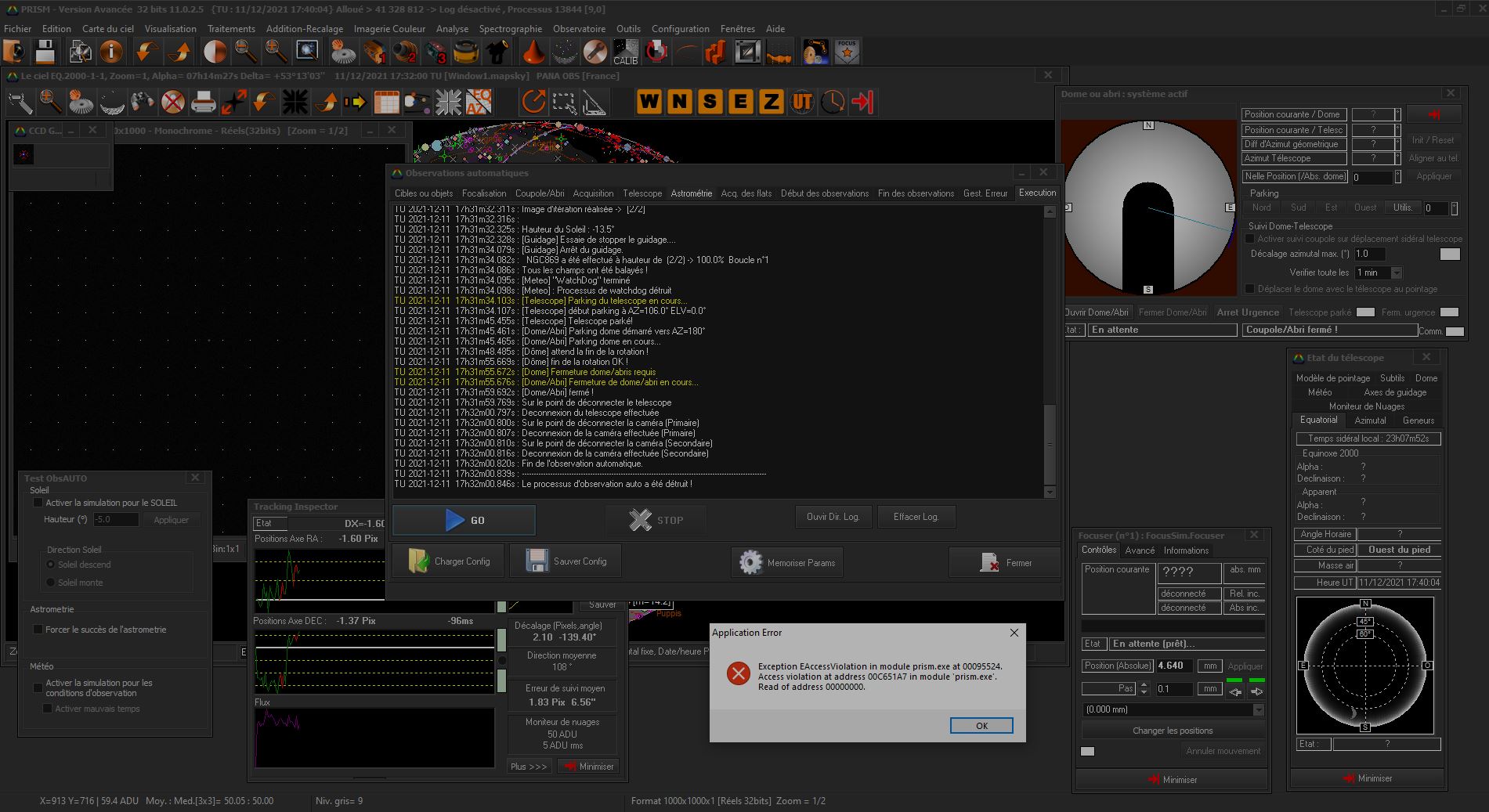Click OK in the Application Error dialog
1489x812 pixels.
point(981,726)
